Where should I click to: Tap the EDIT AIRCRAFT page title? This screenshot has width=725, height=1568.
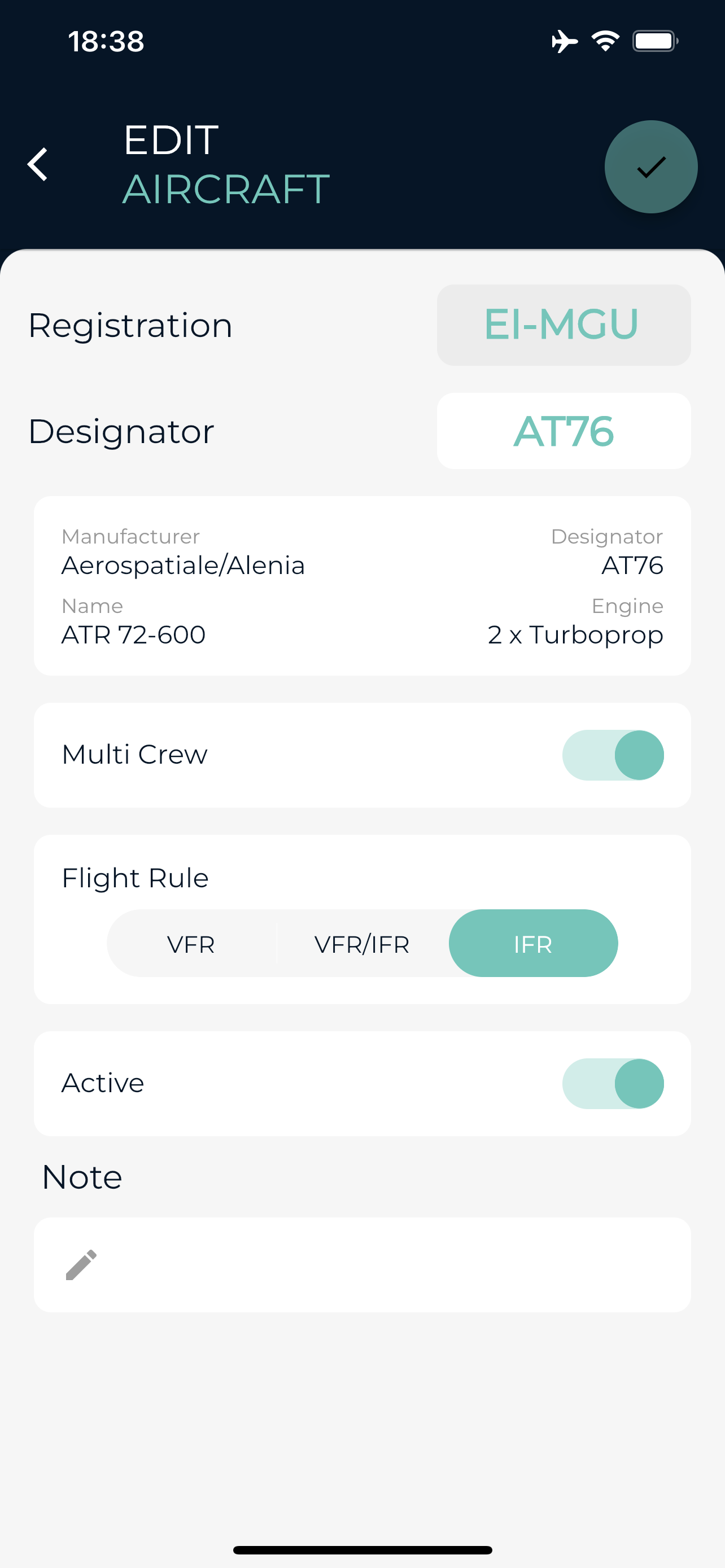(226, 164)
